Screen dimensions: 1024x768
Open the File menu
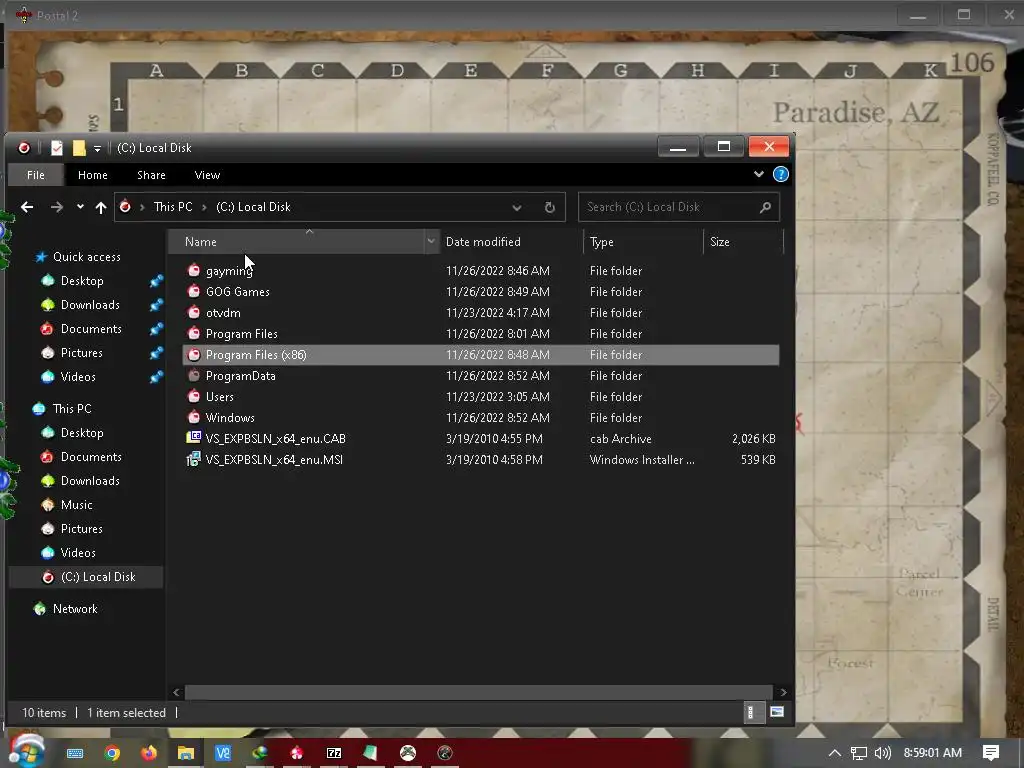click(x=36, y=175)
